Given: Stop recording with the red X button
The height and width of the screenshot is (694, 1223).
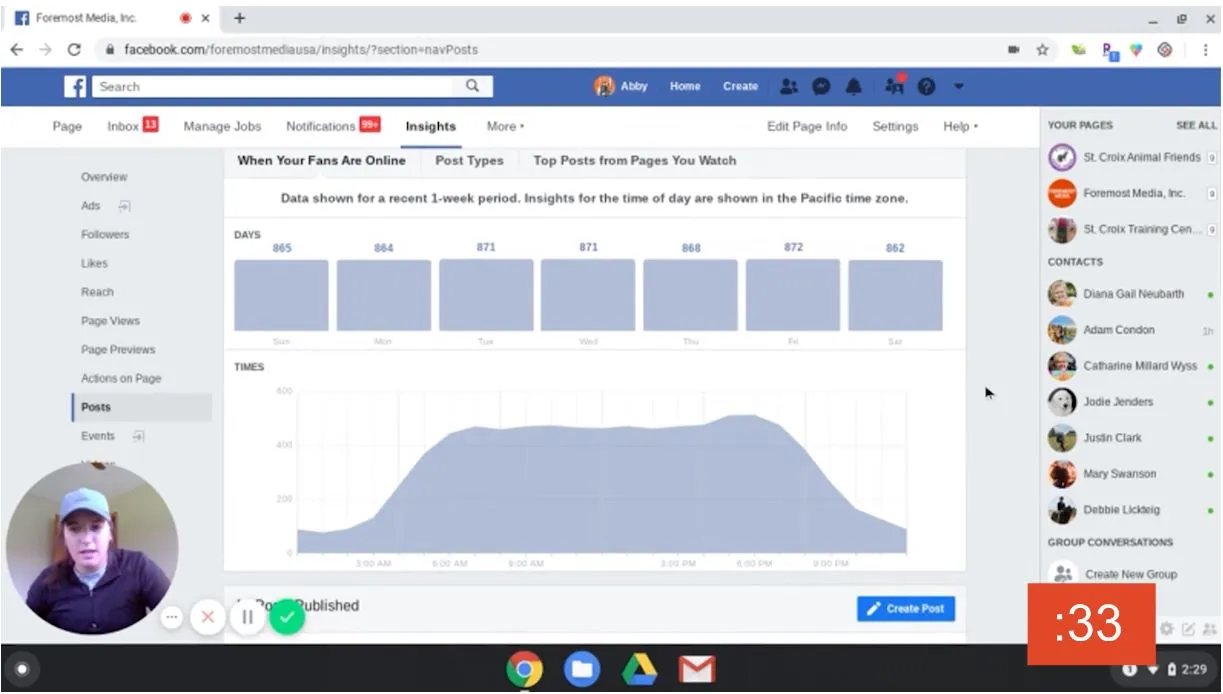Looking at the screenshot, I should click(208, 617).
